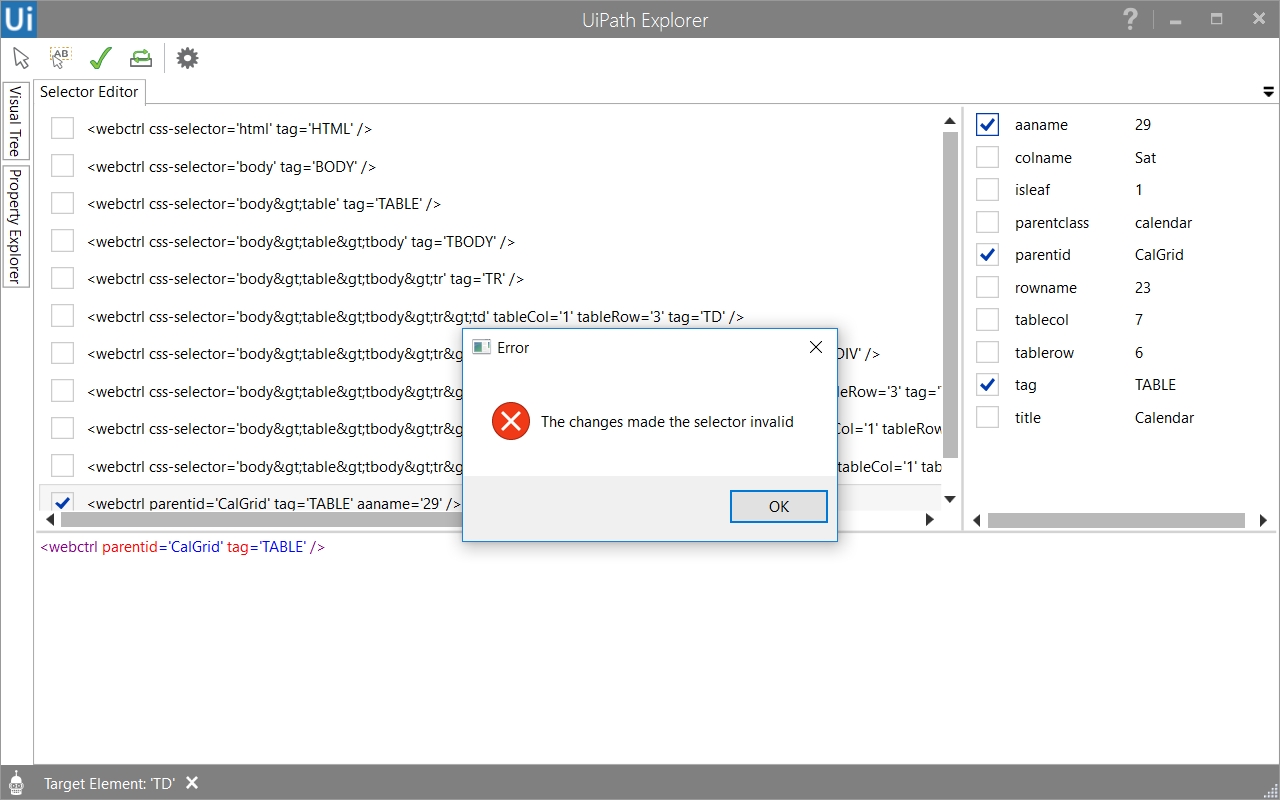
Task: Toggle the checkbox for the html webctrl row
Action: (62, 128)
